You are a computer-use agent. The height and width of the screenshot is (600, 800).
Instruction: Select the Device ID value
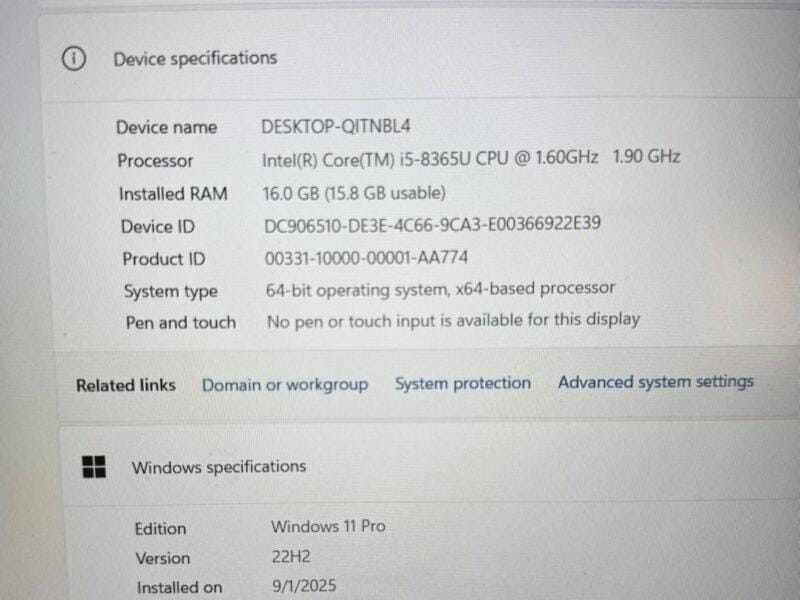432,224
